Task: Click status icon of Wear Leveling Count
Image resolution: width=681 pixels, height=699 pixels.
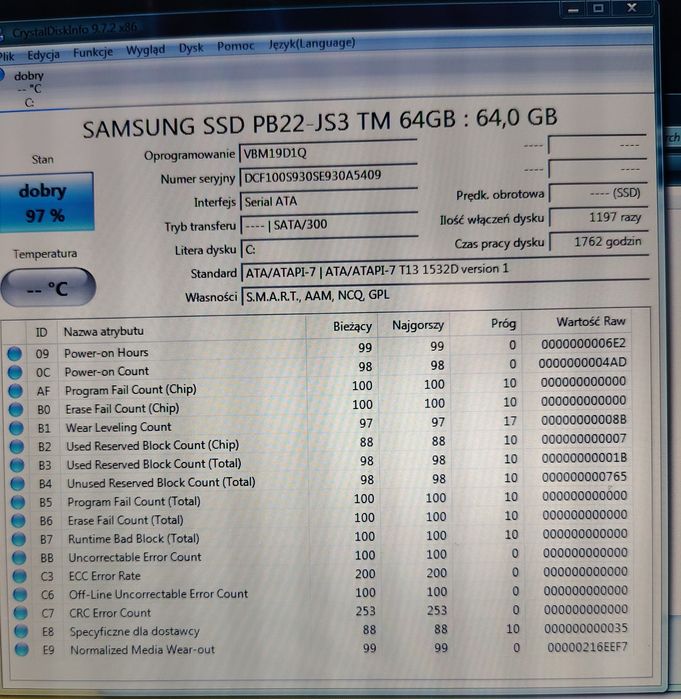Action: pos(16,428)
